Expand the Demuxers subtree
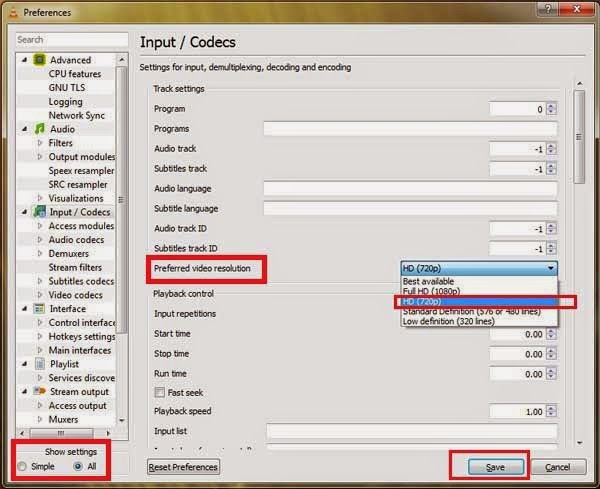This screenshot has width=600, height=489. tap(40, 253)
